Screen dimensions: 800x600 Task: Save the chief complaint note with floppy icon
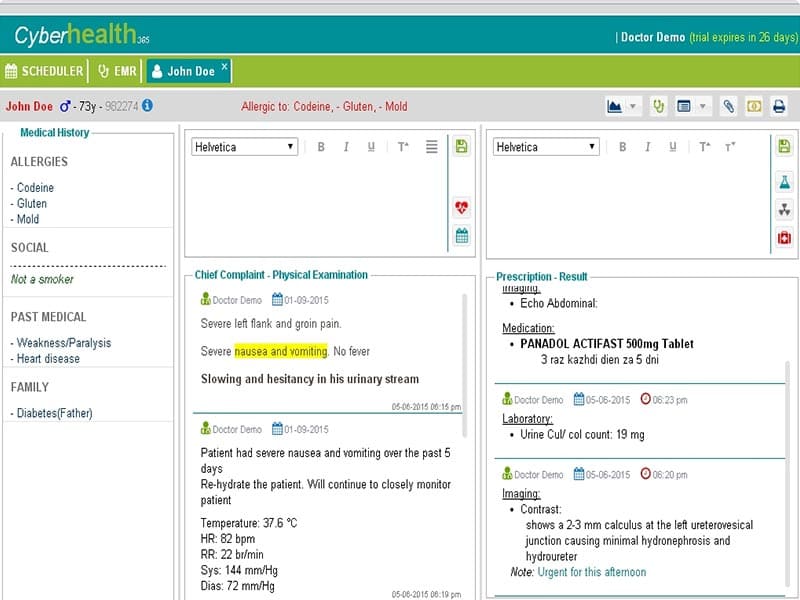click(462, 146)
